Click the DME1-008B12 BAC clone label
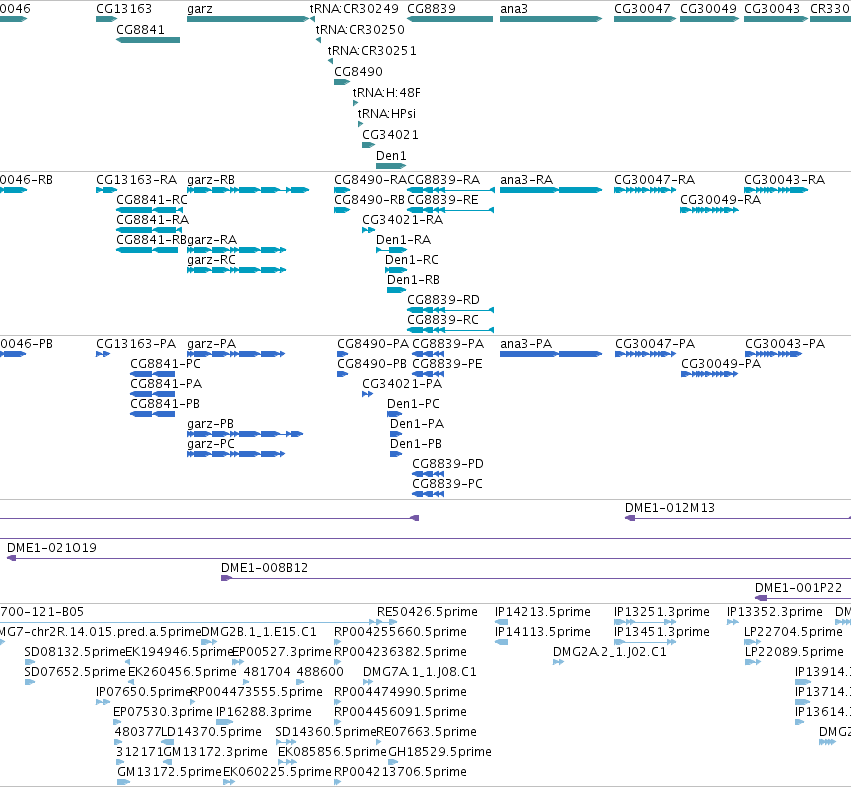 click(x=264, y=568)
